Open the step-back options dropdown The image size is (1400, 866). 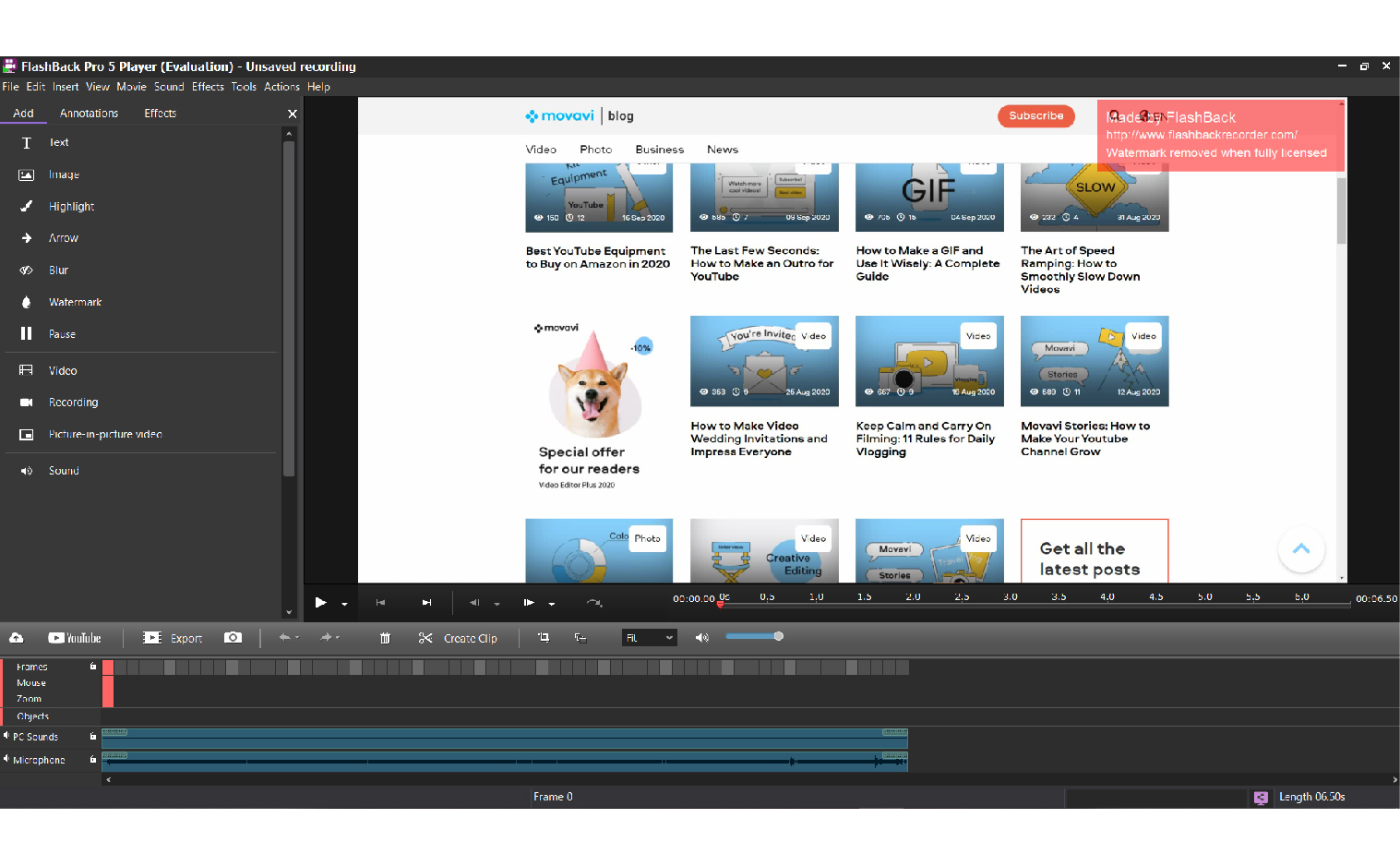coord(497,604)
